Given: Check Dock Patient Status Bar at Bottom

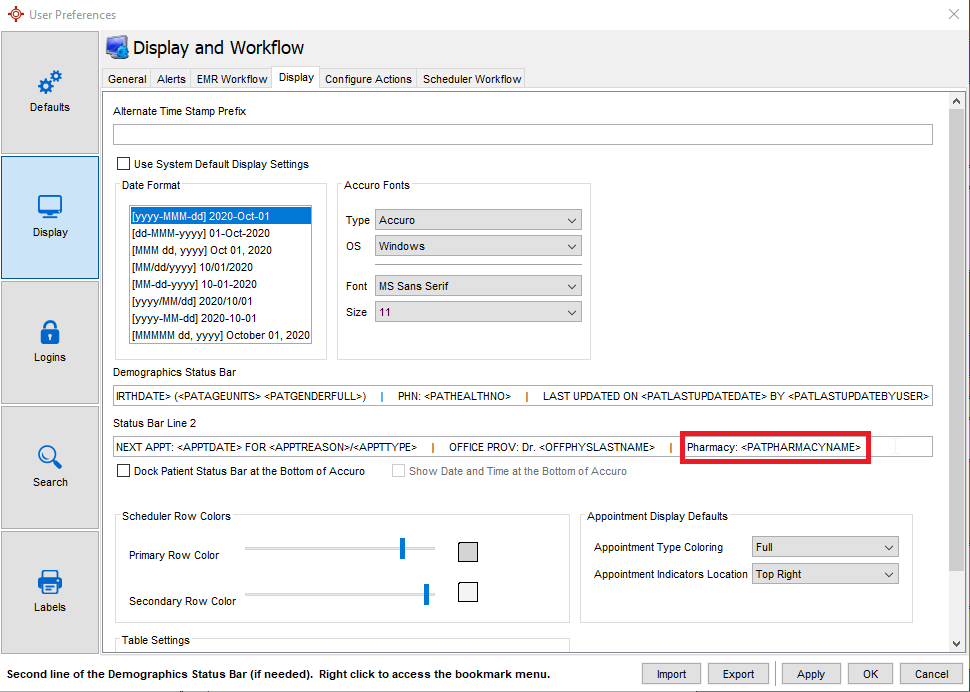Looking at the screenshot, I should tap(124, 471).
